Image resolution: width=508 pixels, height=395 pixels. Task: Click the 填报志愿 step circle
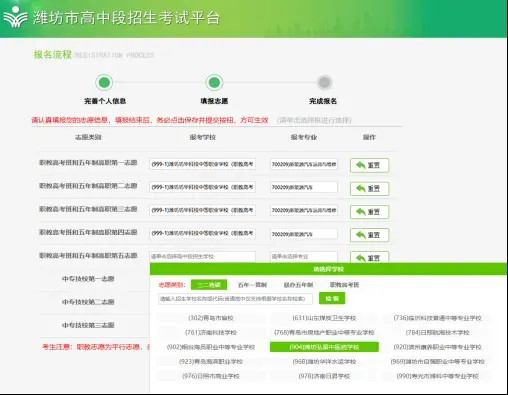214,82
